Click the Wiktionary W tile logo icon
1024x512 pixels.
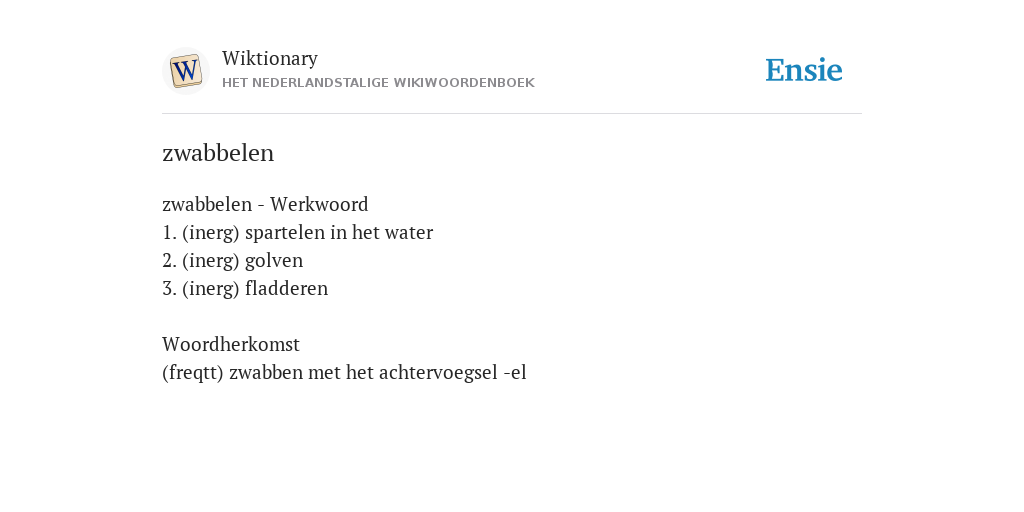186,71
